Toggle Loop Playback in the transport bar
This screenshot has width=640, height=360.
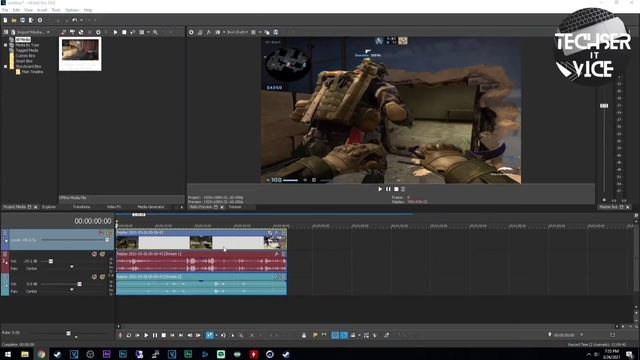129,335
